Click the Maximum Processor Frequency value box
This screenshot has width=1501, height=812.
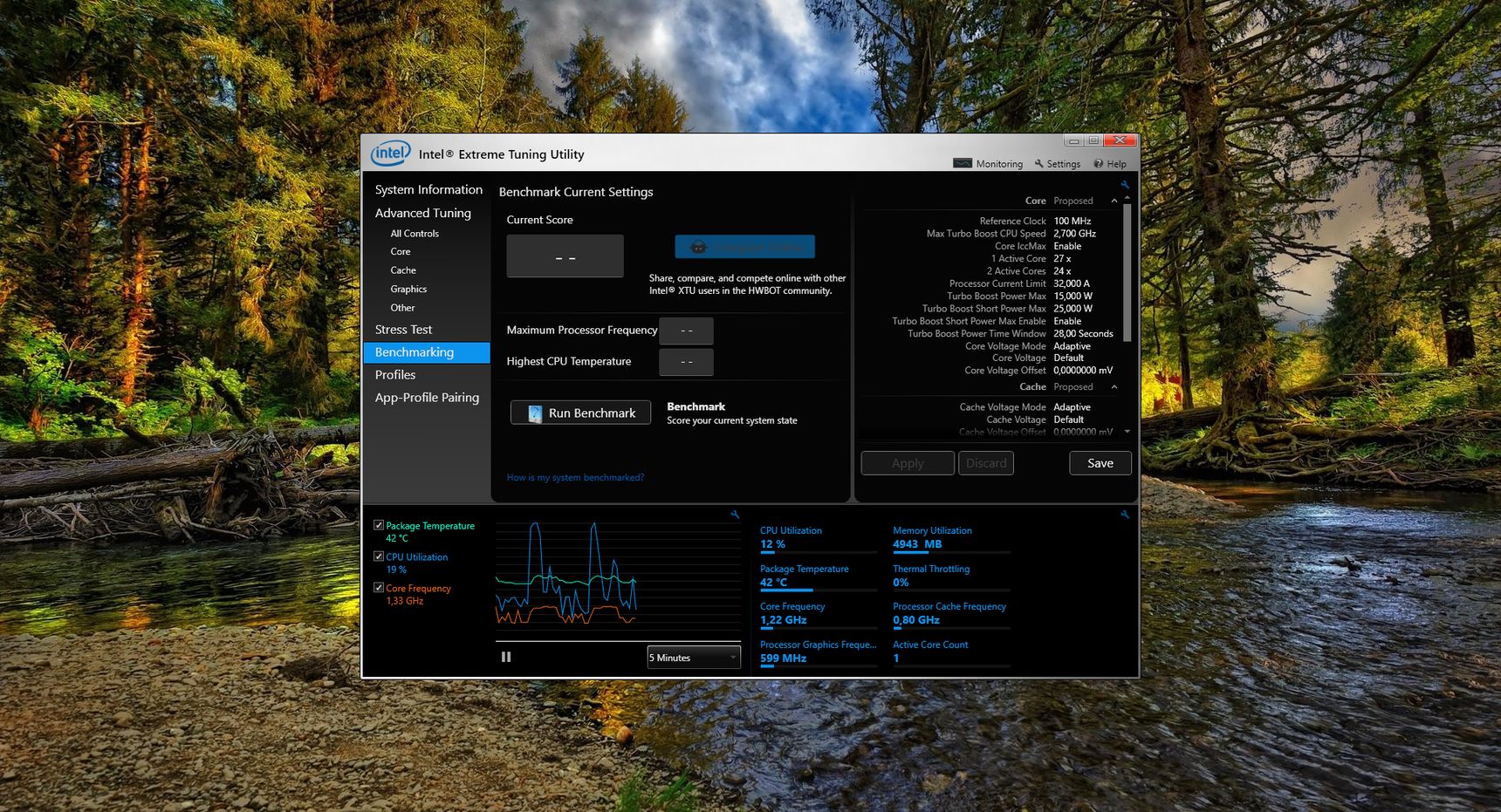[686, 331]
